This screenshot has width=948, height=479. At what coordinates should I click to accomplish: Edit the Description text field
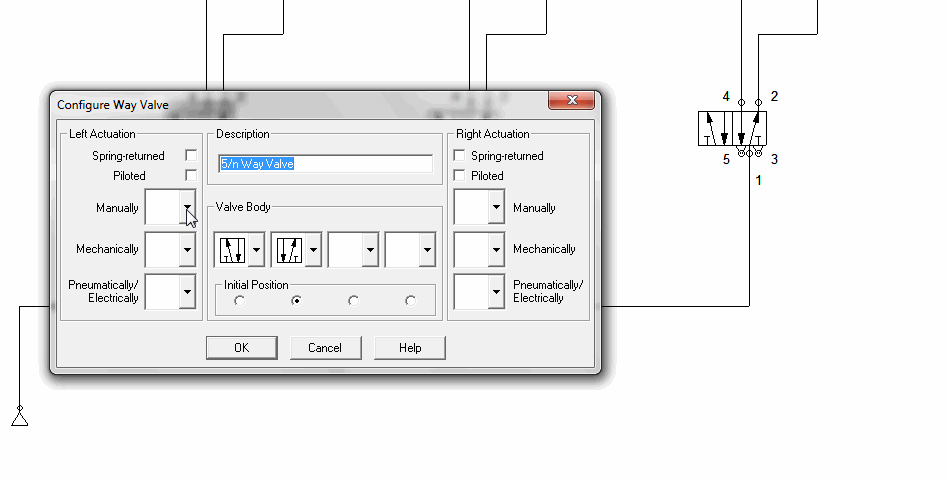coord(326,164)
